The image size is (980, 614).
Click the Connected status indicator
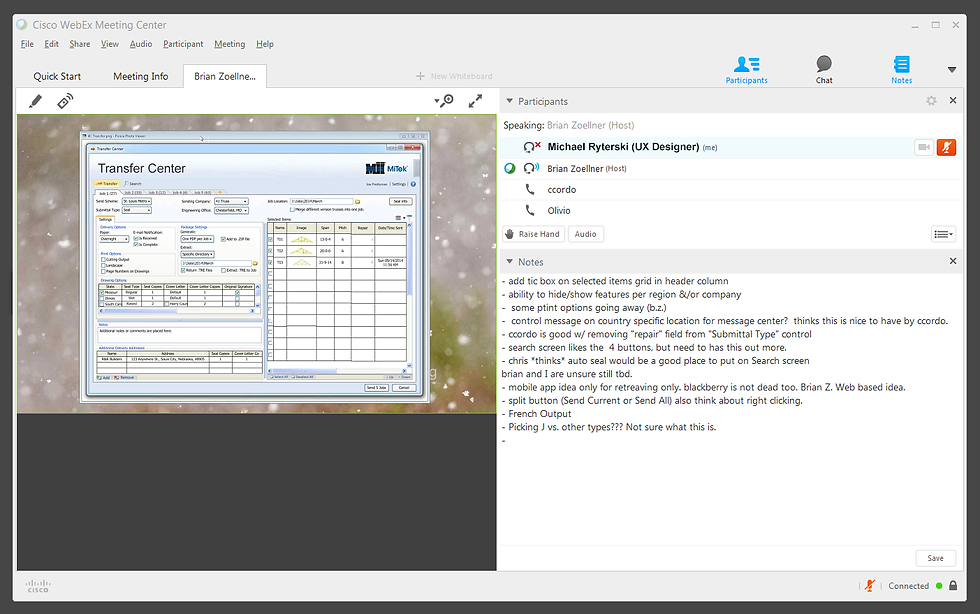coord(915,586)
